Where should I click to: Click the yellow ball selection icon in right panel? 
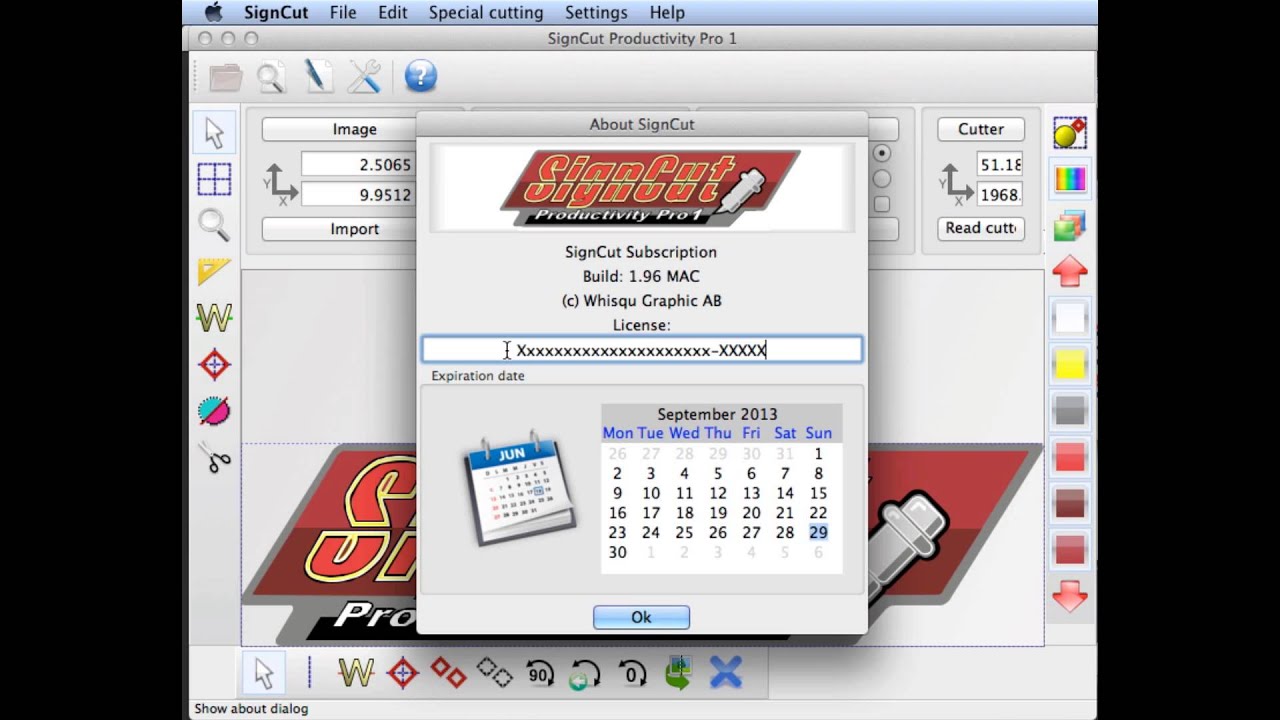coord(1070,133)
